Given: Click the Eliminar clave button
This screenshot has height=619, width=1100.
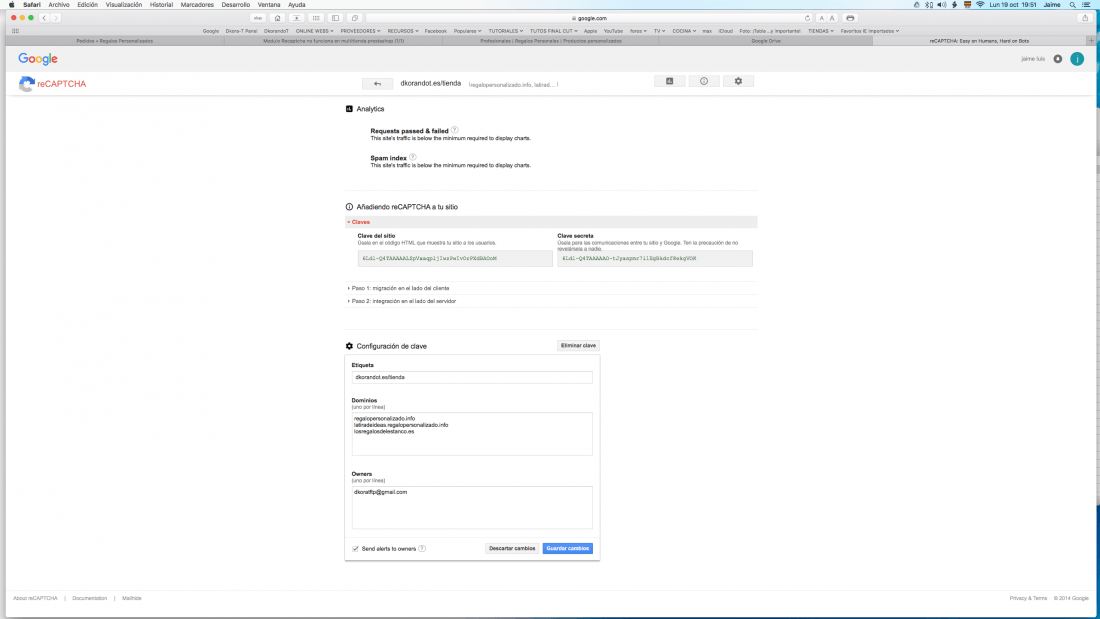Looking at the screenshot, I should tap(579, 346).
